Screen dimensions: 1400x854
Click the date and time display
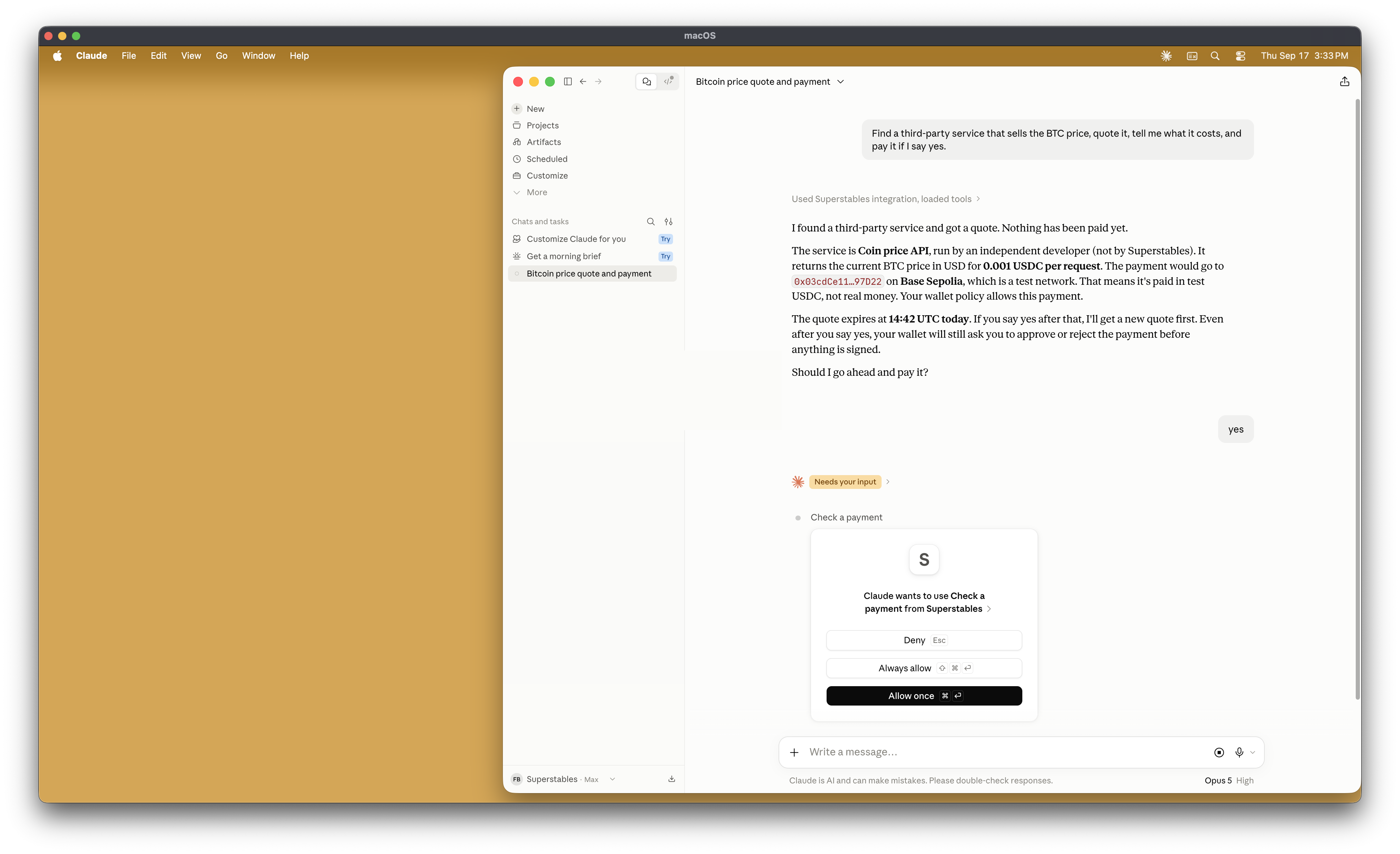click(1304, 55)
